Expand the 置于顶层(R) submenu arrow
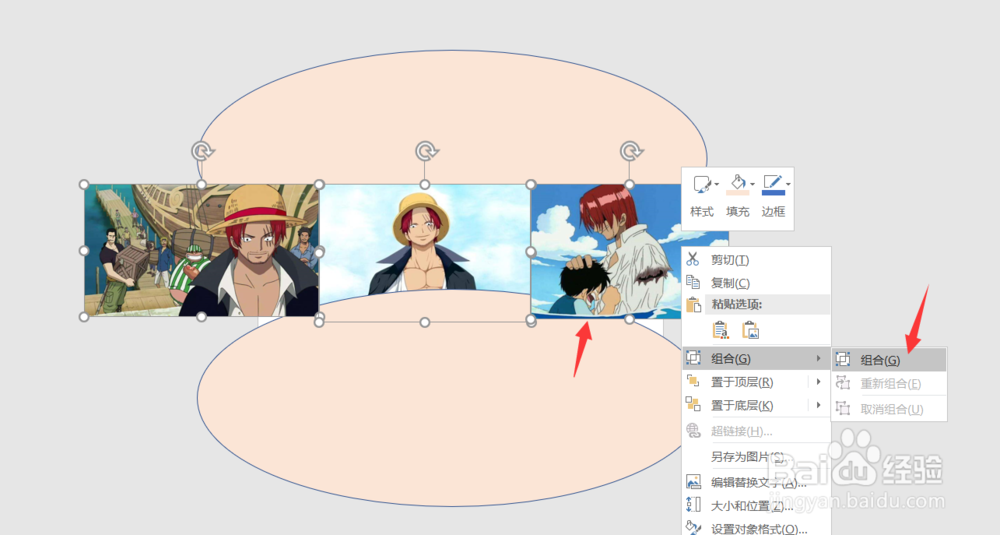This screenshot has height=535, width=1000. tap(818, 381)
